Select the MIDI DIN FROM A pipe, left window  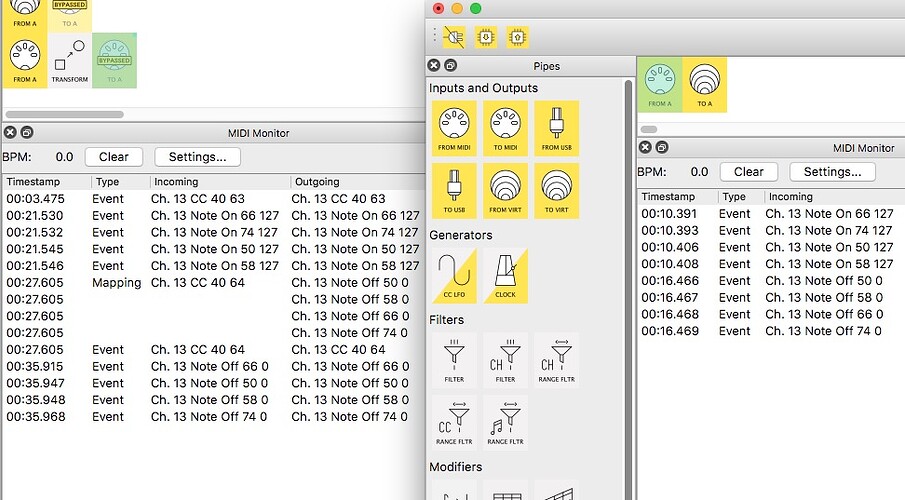pos(25,61)
